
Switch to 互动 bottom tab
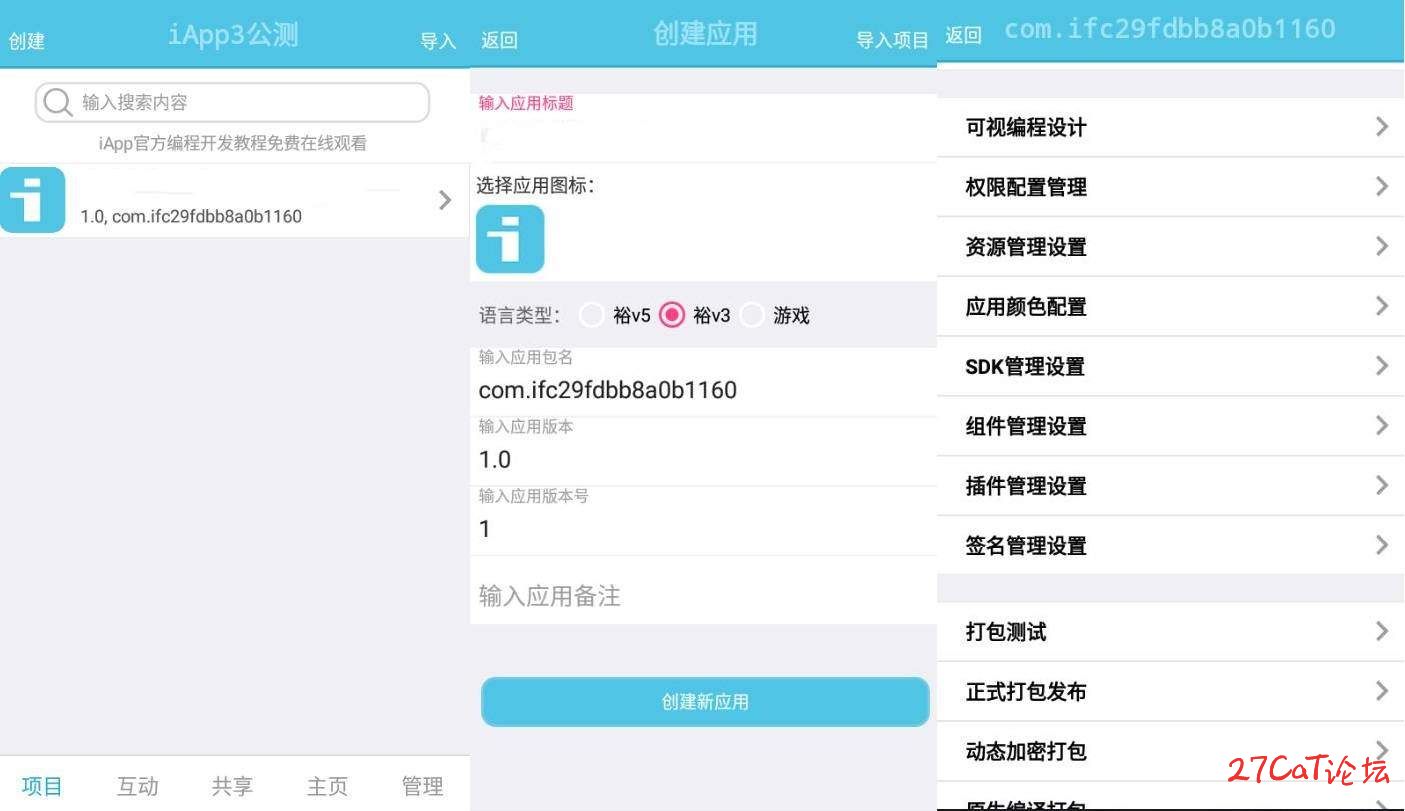[x=138, y=786]
